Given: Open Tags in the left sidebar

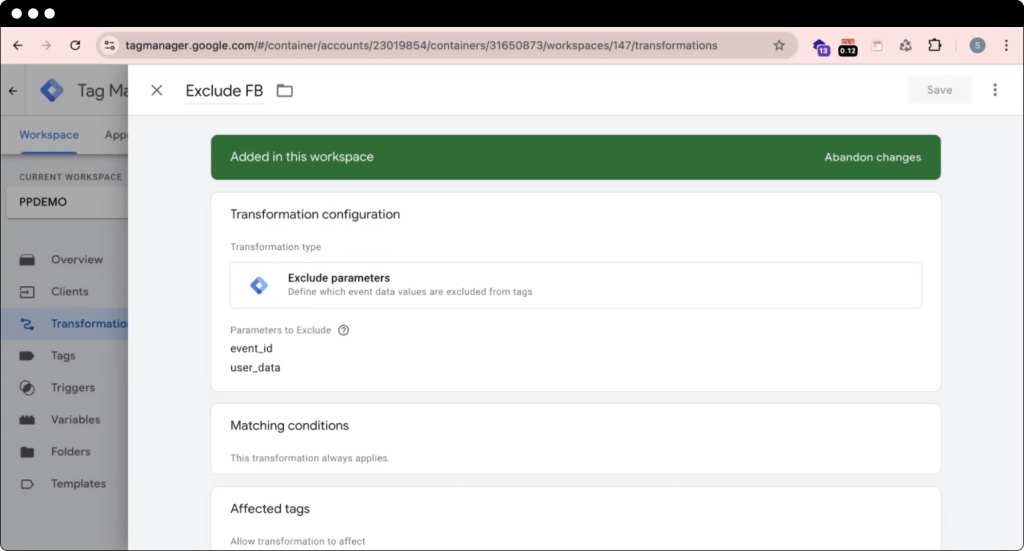Looking at the screenshot, I should click(63, 356).
